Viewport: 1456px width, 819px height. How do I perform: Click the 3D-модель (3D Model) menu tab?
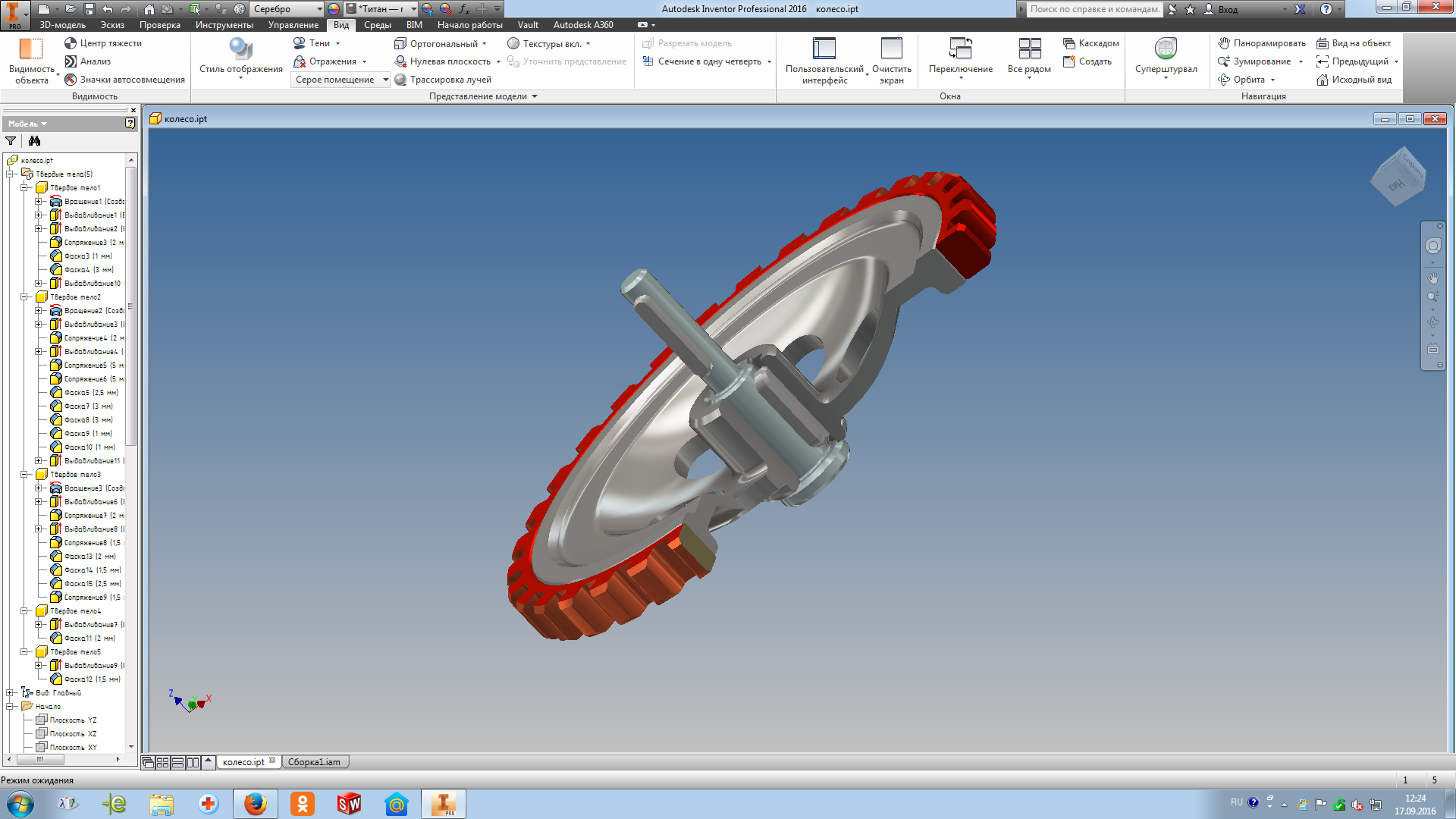point(55,25)
